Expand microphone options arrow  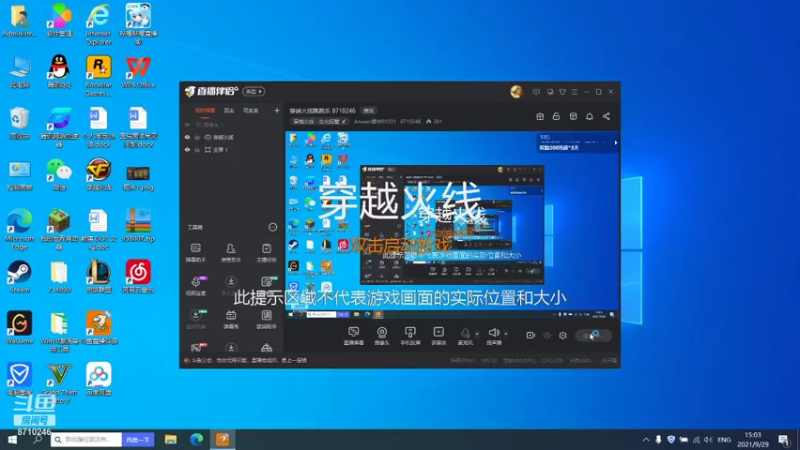point(477,334)
